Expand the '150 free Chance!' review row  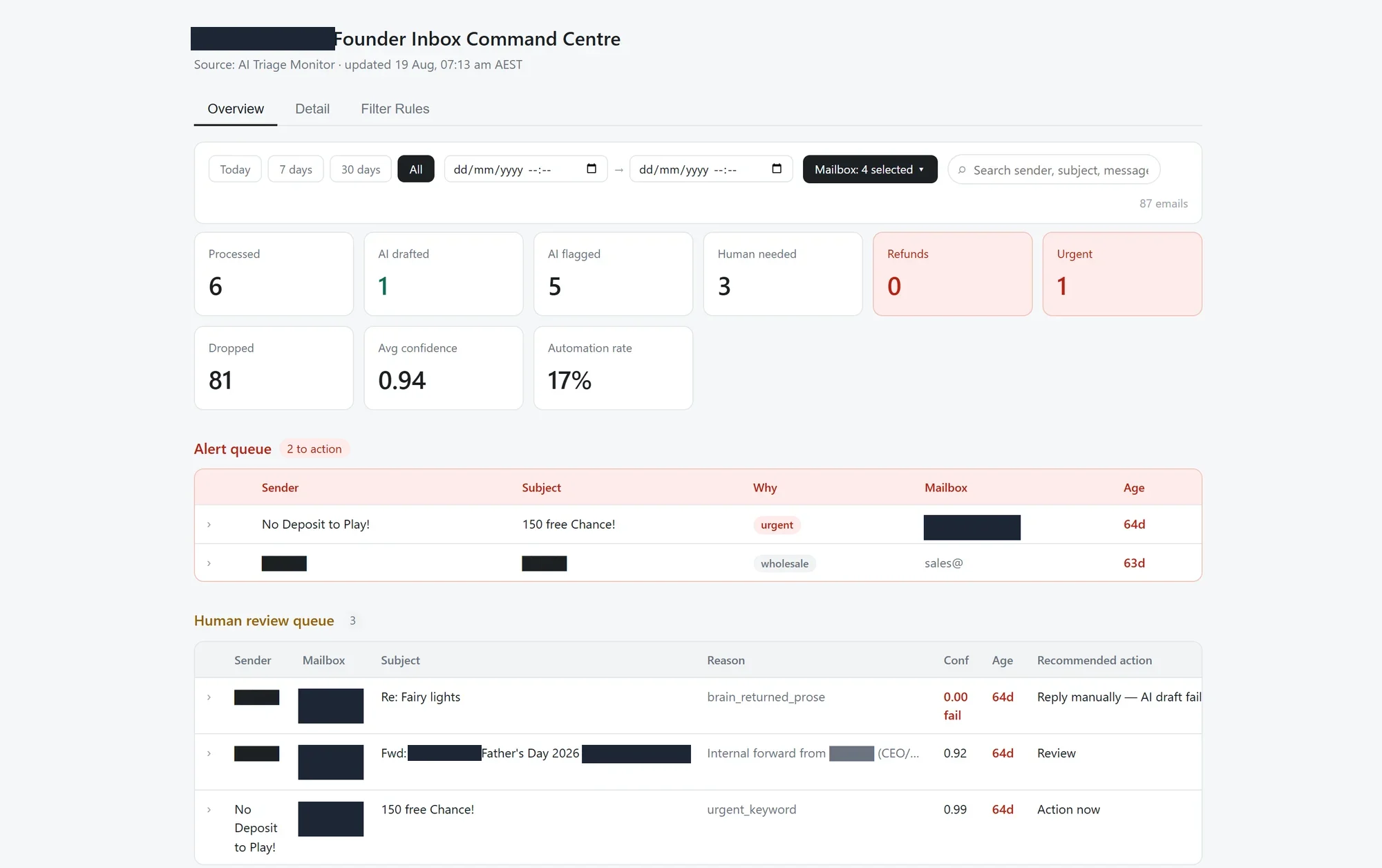click(x=209, y=809)
